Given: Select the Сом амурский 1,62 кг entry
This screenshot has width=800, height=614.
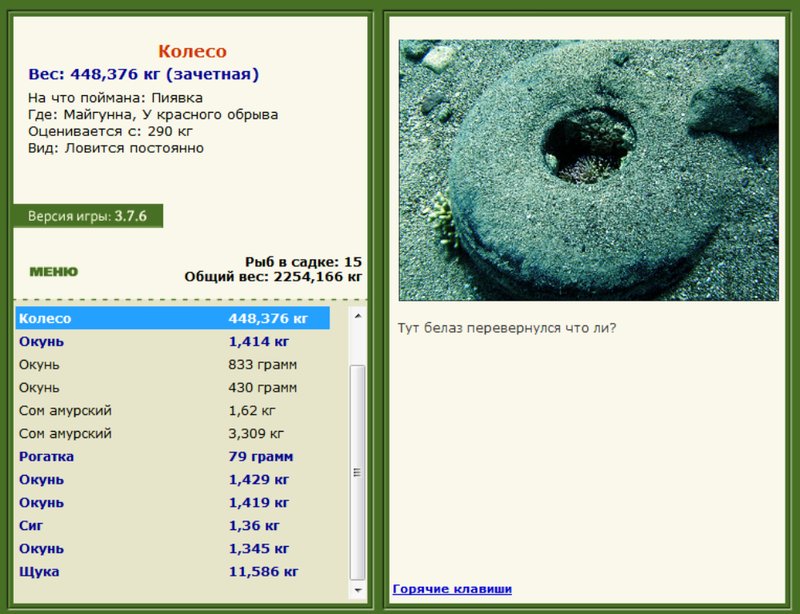Looking at the screenshot, I should tap(172, 410).
